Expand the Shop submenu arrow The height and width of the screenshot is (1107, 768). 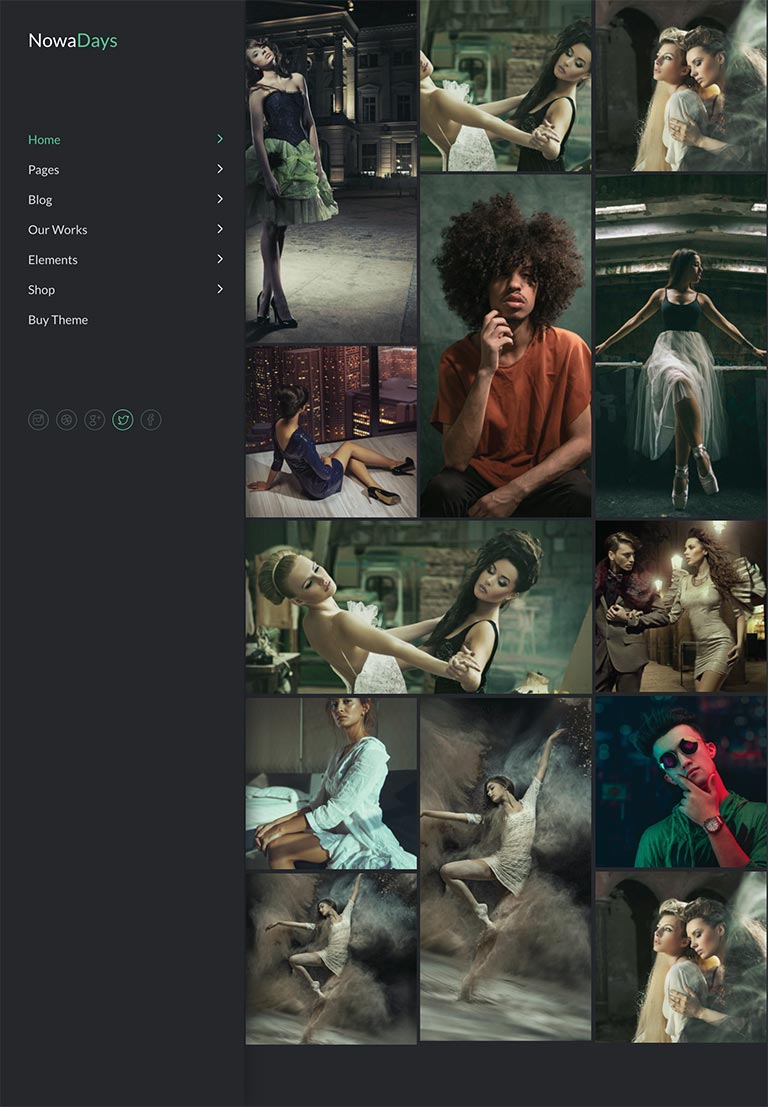coord(220,289)
